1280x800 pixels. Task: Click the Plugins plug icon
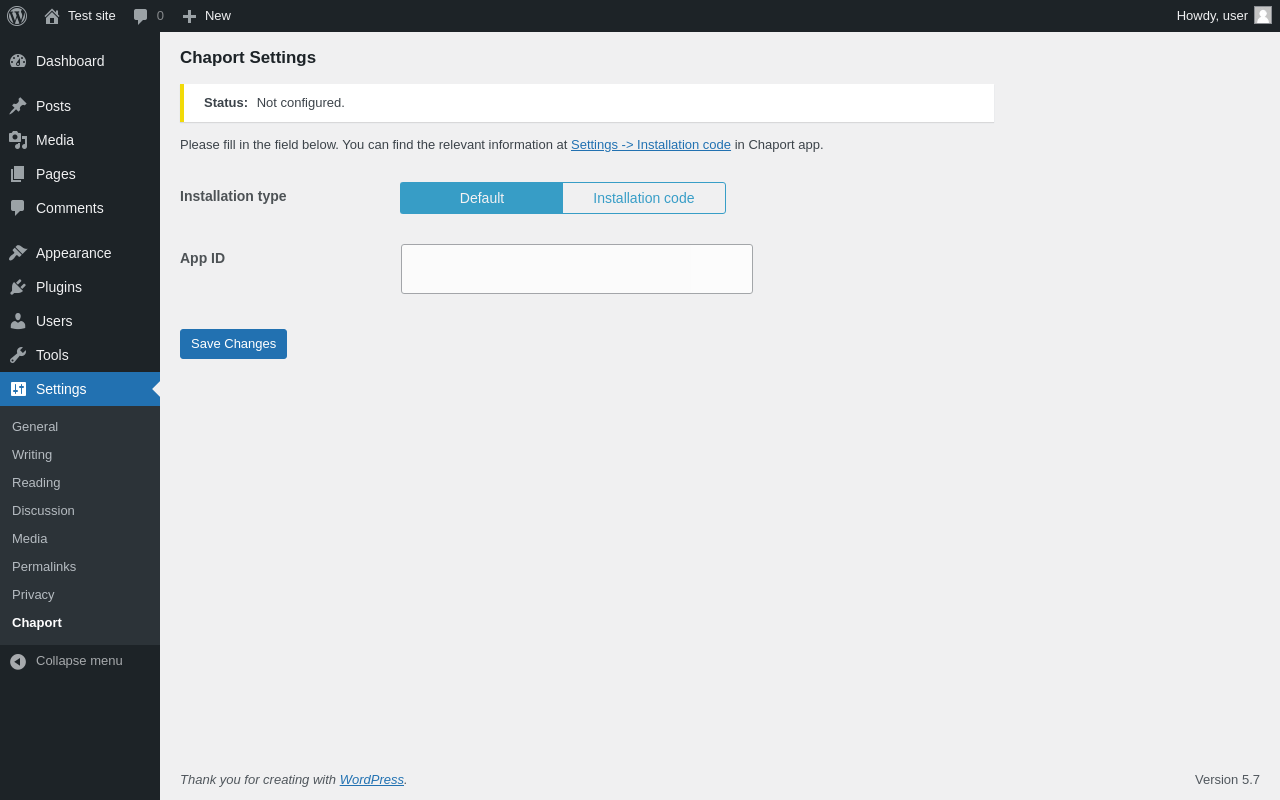(x=18, y=287)
